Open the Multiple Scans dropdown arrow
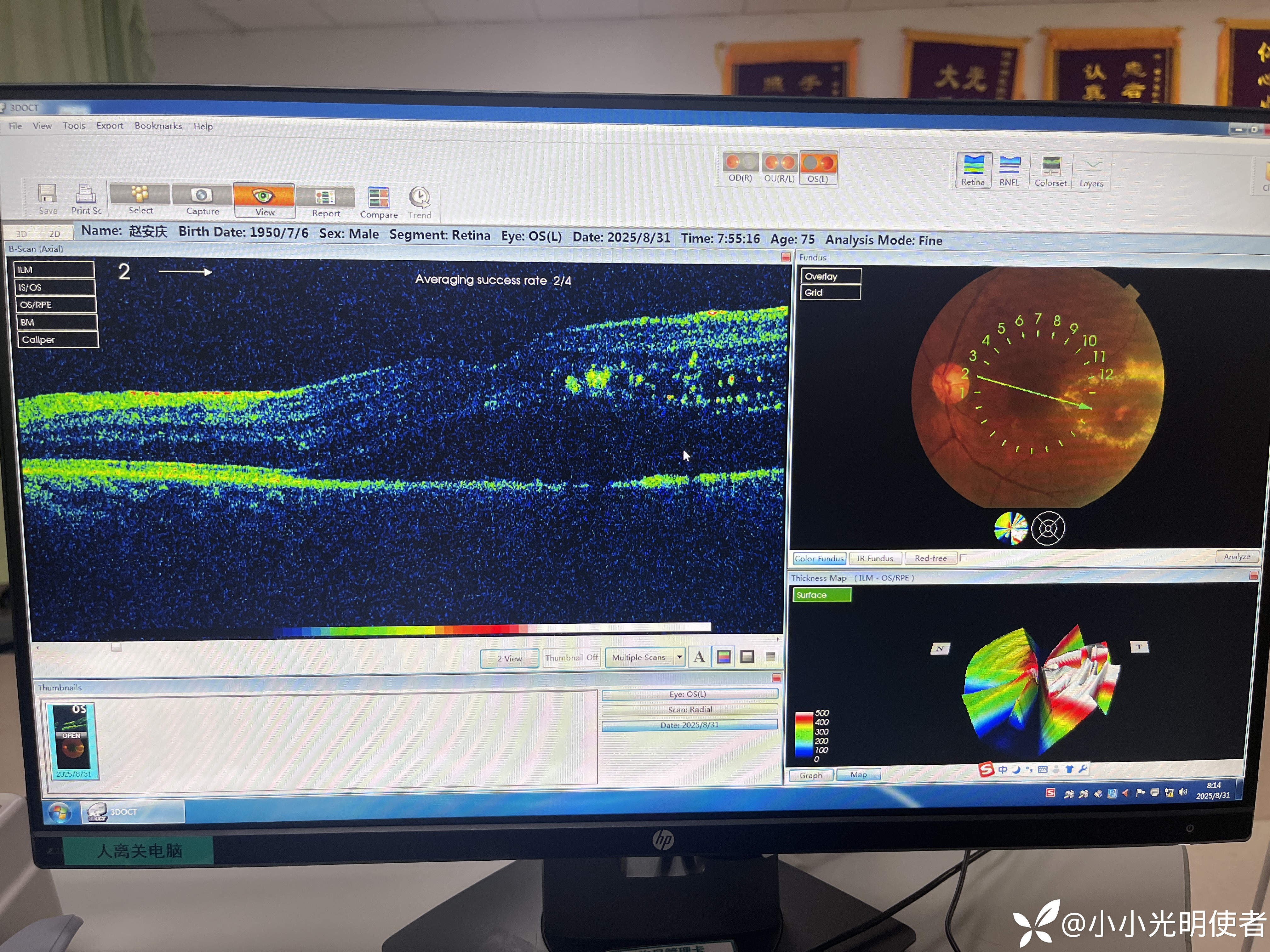This screenshot has width=1270, height=952. click(x=679, y=657)
